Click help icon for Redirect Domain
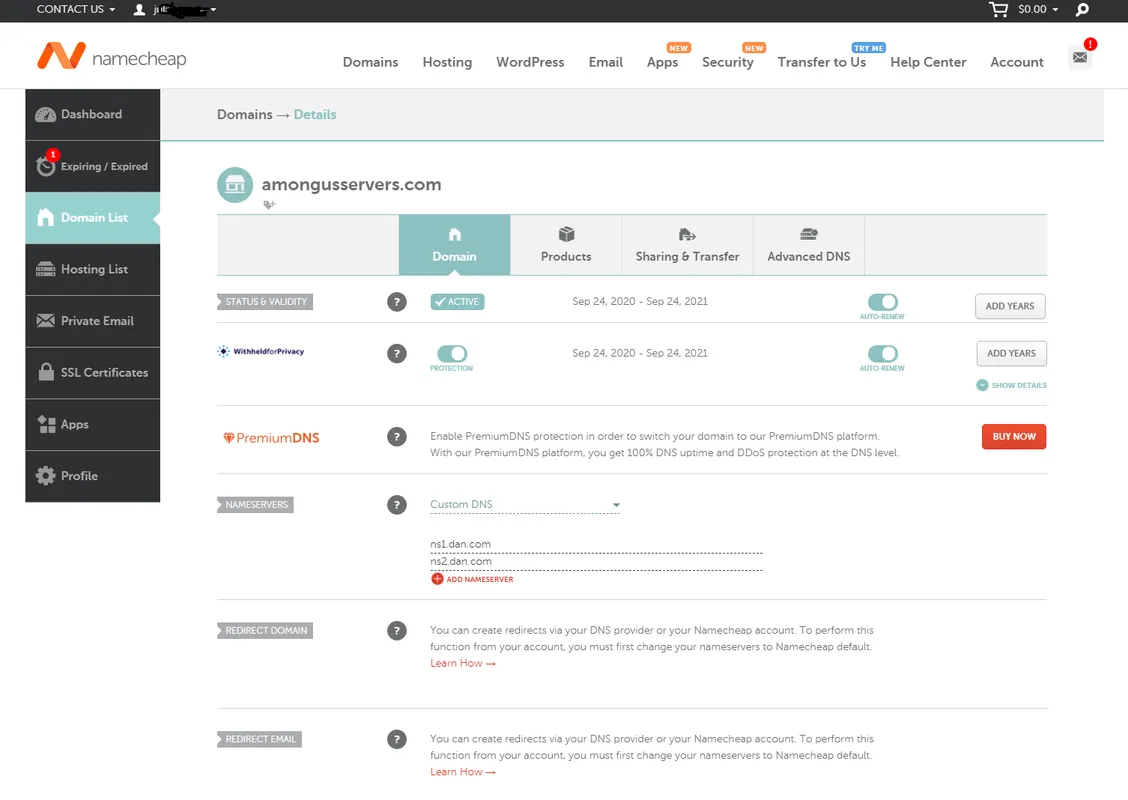Screen dimensions: 1128x800 pos(396,631)
